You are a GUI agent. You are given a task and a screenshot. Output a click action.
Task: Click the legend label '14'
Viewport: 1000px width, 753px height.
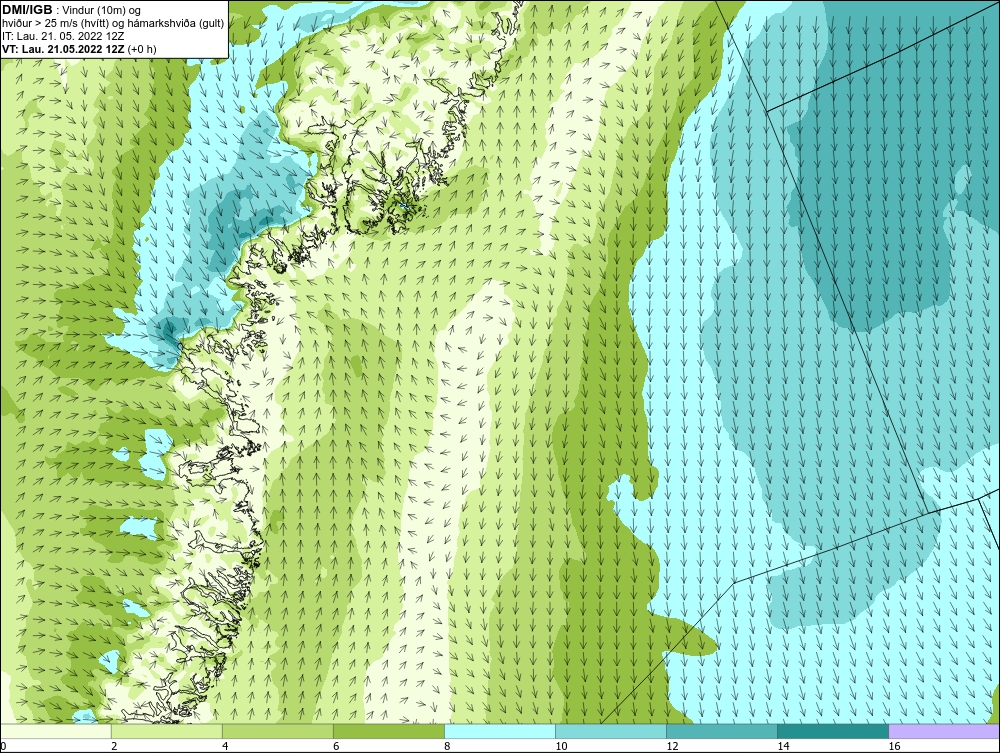point(783,746)
